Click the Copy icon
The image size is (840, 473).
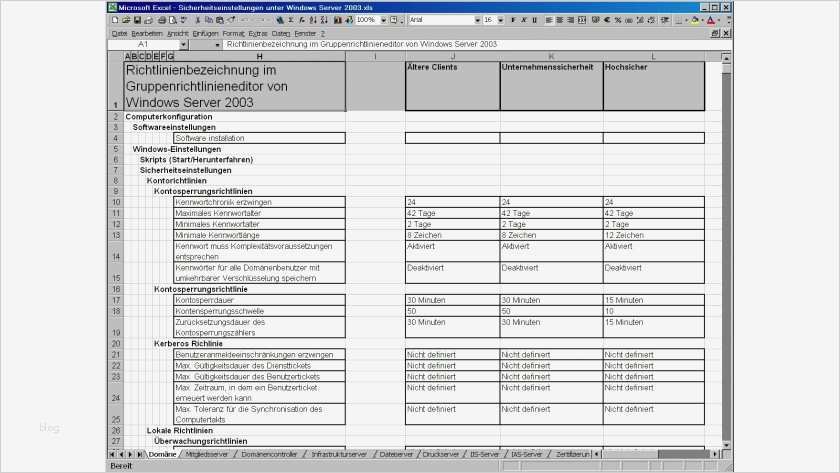(x=209, y=20)
